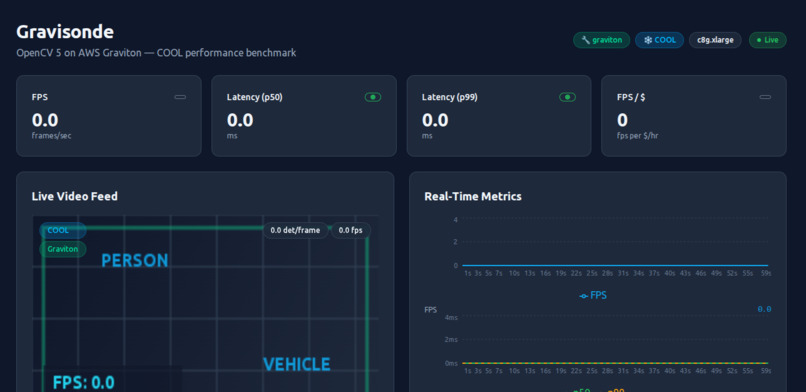This screenshot has width=806, height=392.
Task: Click the Real-Time Metrics heading
Action: [473, 196]
